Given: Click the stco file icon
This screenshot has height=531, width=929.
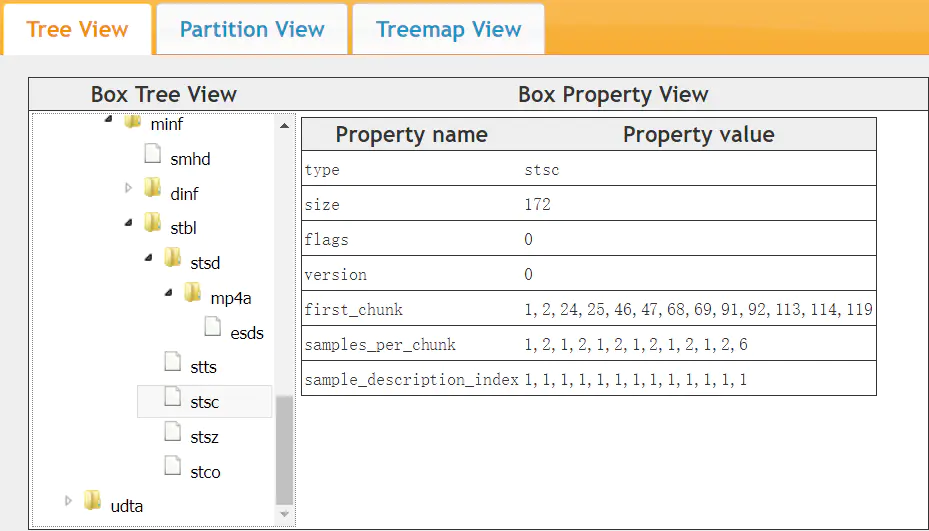Looking at the screenshot, I should pos(173,466).
